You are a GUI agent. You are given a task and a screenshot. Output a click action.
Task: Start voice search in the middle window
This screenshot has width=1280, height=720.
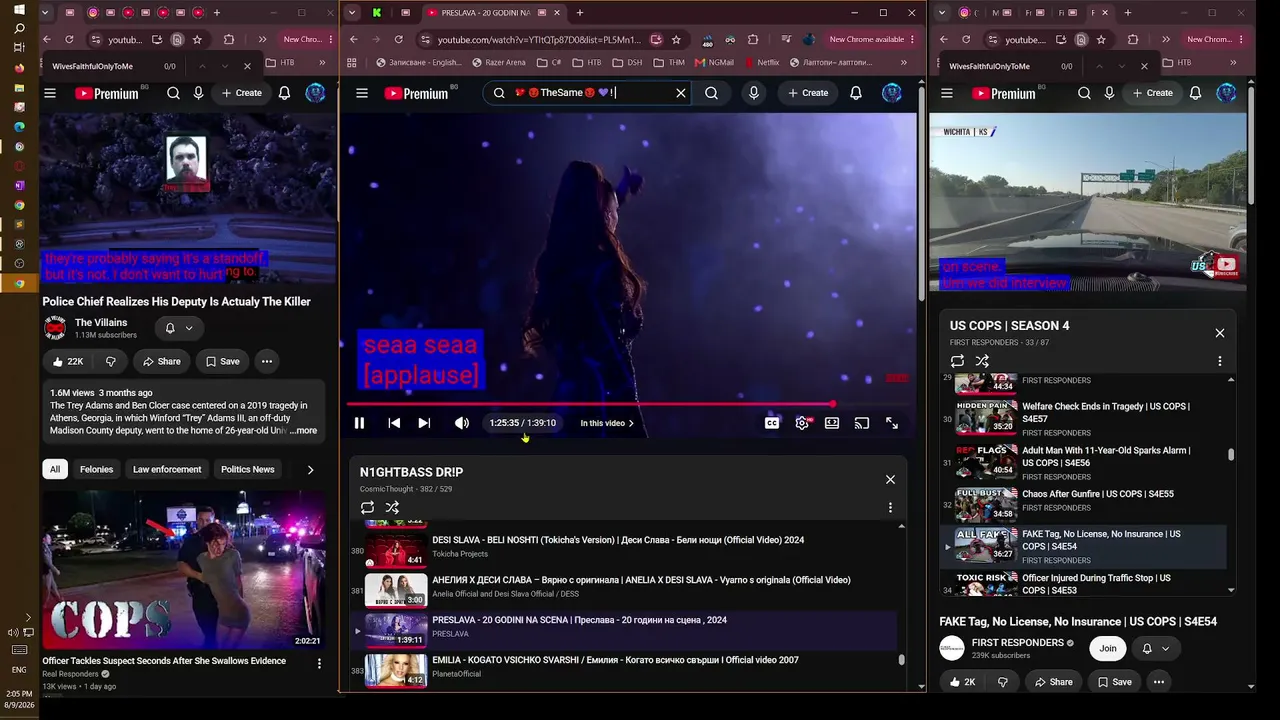tap(754, 93)
